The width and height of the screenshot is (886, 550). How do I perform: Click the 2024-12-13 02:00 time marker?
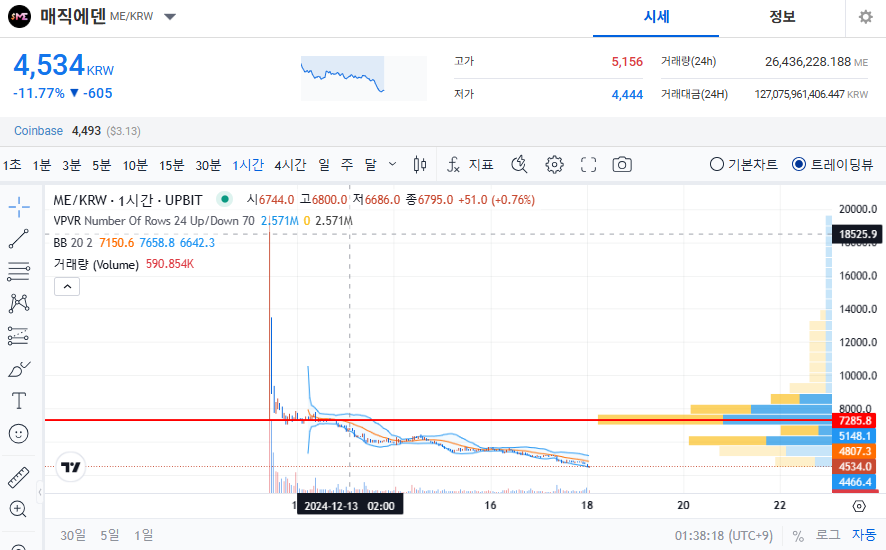350,506
